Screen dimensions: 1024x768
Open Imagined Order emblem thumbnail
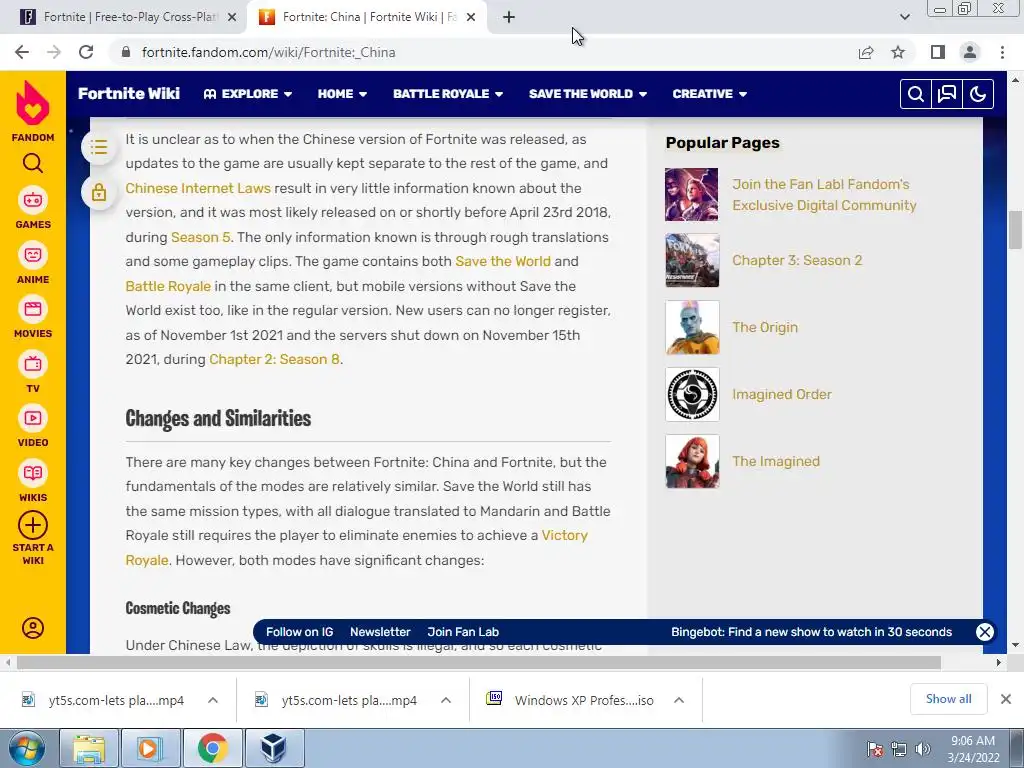pyautogui.click(x=692, y=394)
